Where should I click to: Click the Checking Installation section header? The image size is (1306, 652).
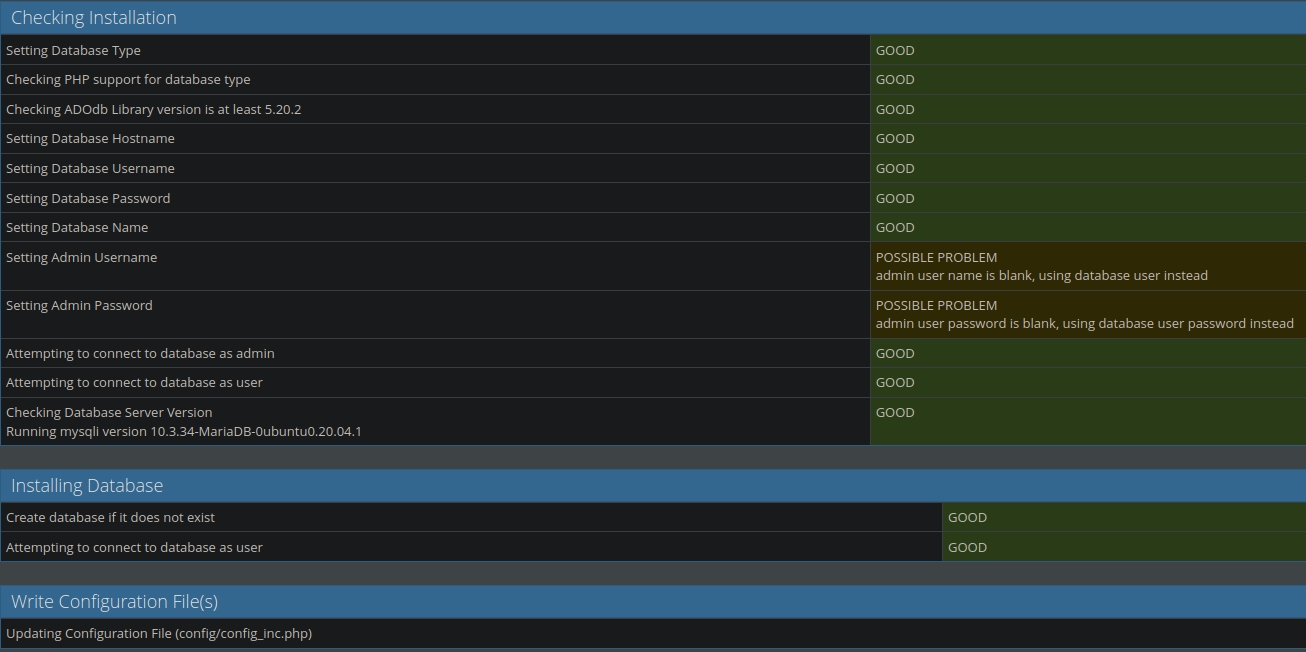[x=94, y=18]
